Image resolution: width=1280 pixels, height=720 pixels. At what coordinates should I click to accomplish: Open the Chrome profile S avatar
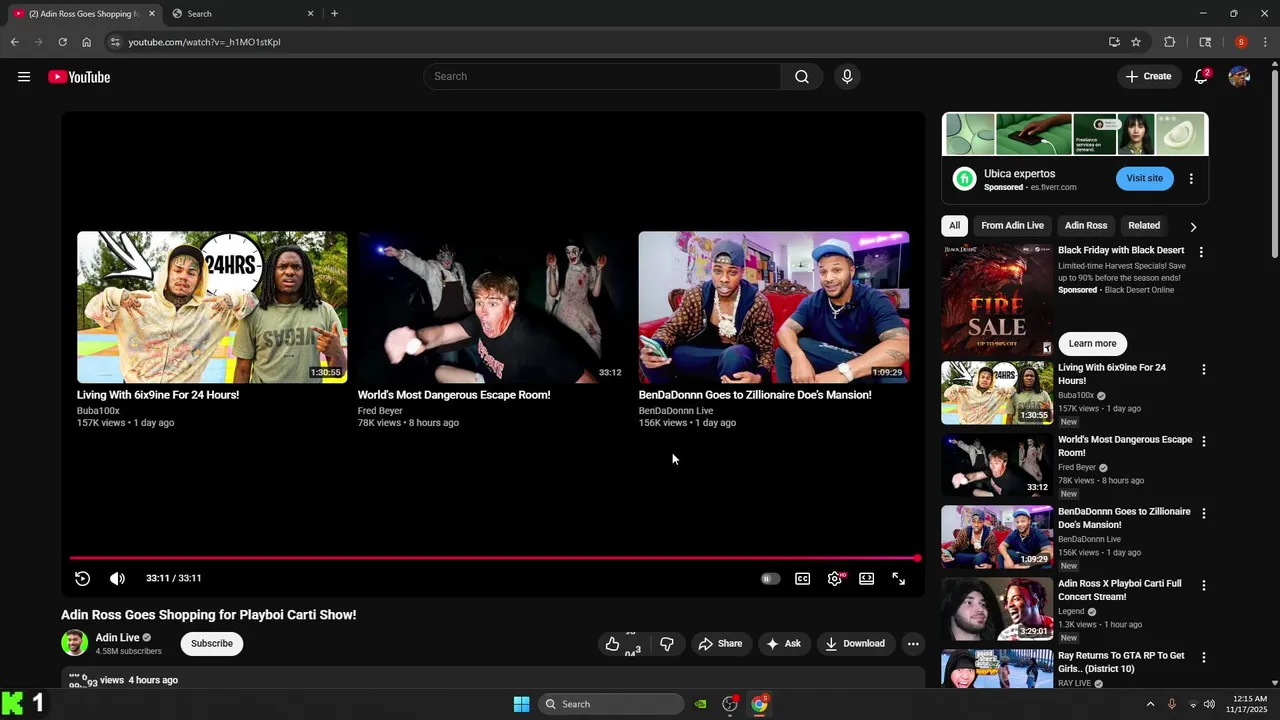point(1241,42)
